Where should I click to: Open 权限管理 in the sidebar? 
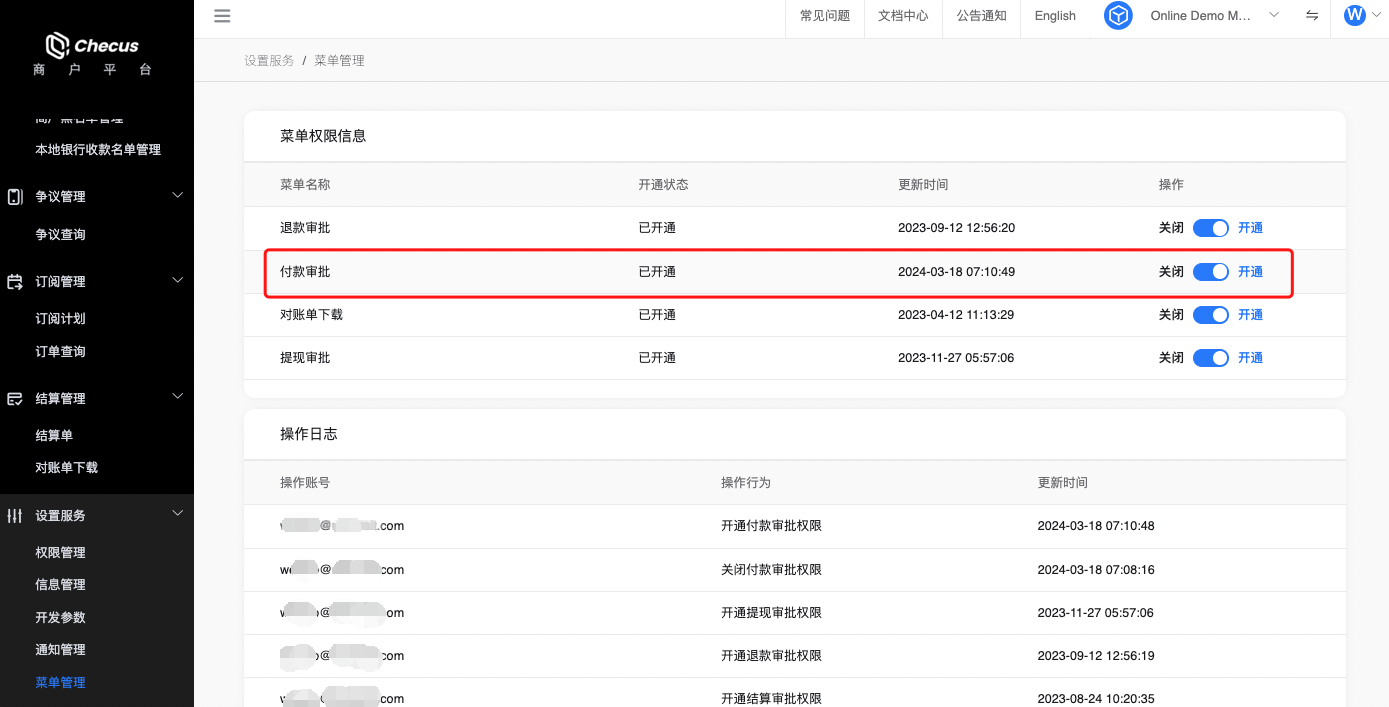click(60, 553)
